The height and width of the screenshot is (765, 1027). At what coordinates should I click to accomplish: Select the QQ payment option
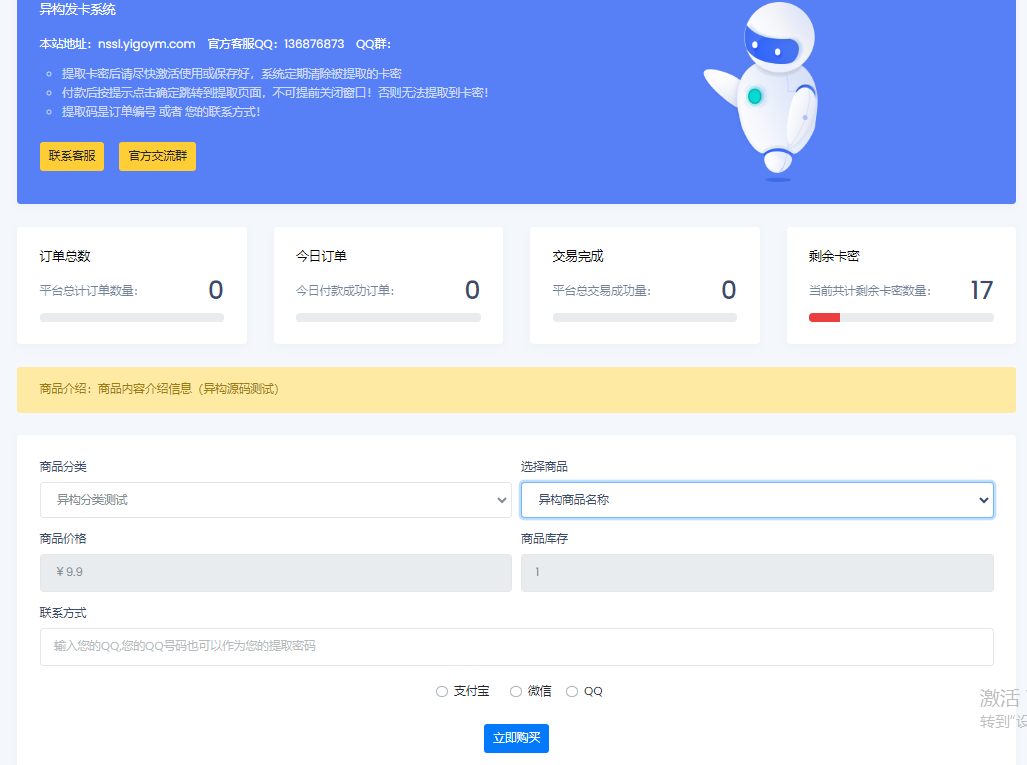coord(571,690)
